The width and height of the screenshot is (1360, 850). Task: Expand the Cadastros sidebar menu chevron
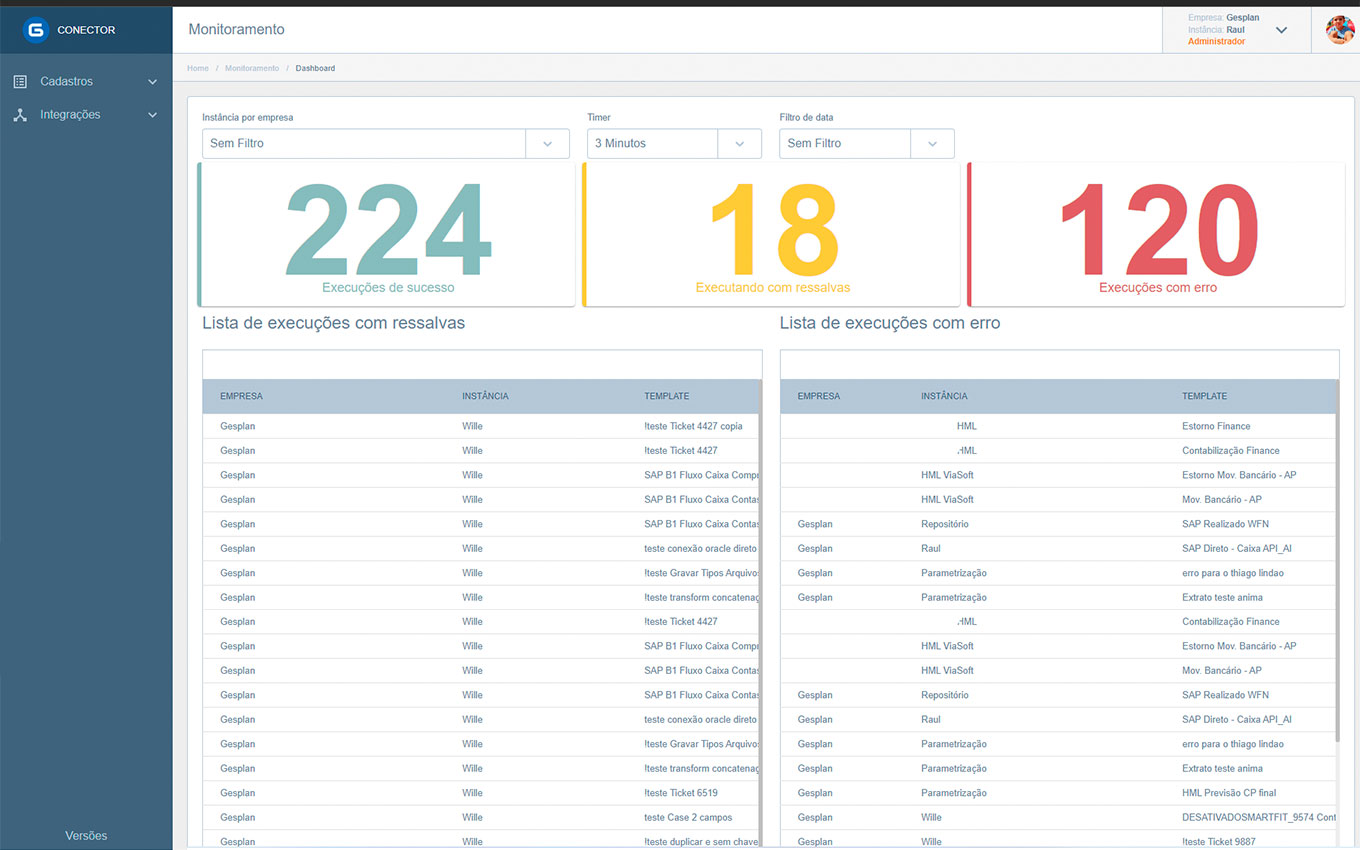(152, 82)
